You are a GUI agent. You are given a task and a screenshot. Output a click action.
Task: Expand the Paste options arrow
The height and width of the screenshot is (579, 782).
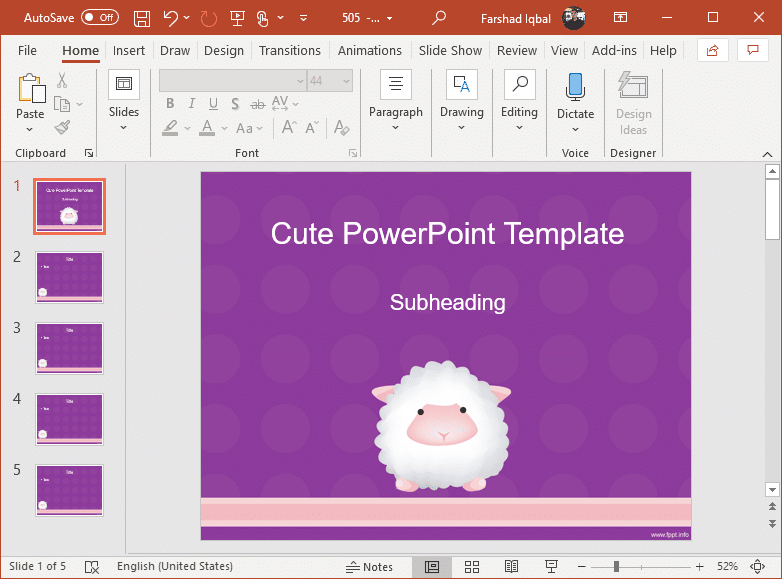coord(30,130)
